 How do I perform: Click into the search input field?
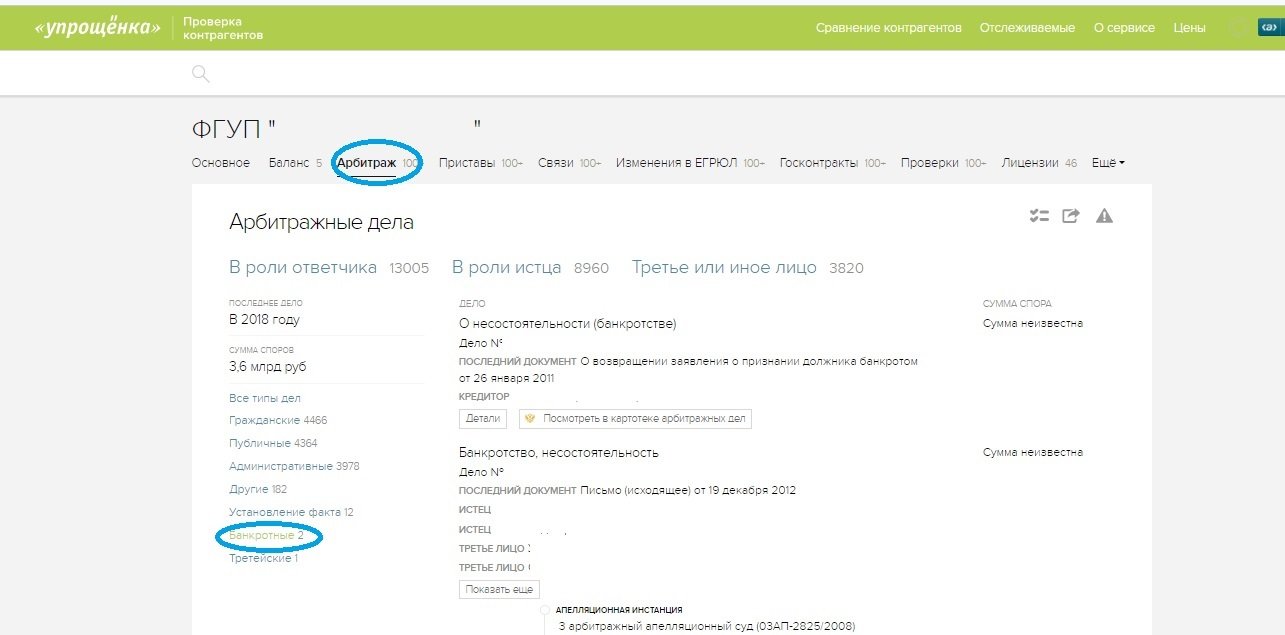640,73
